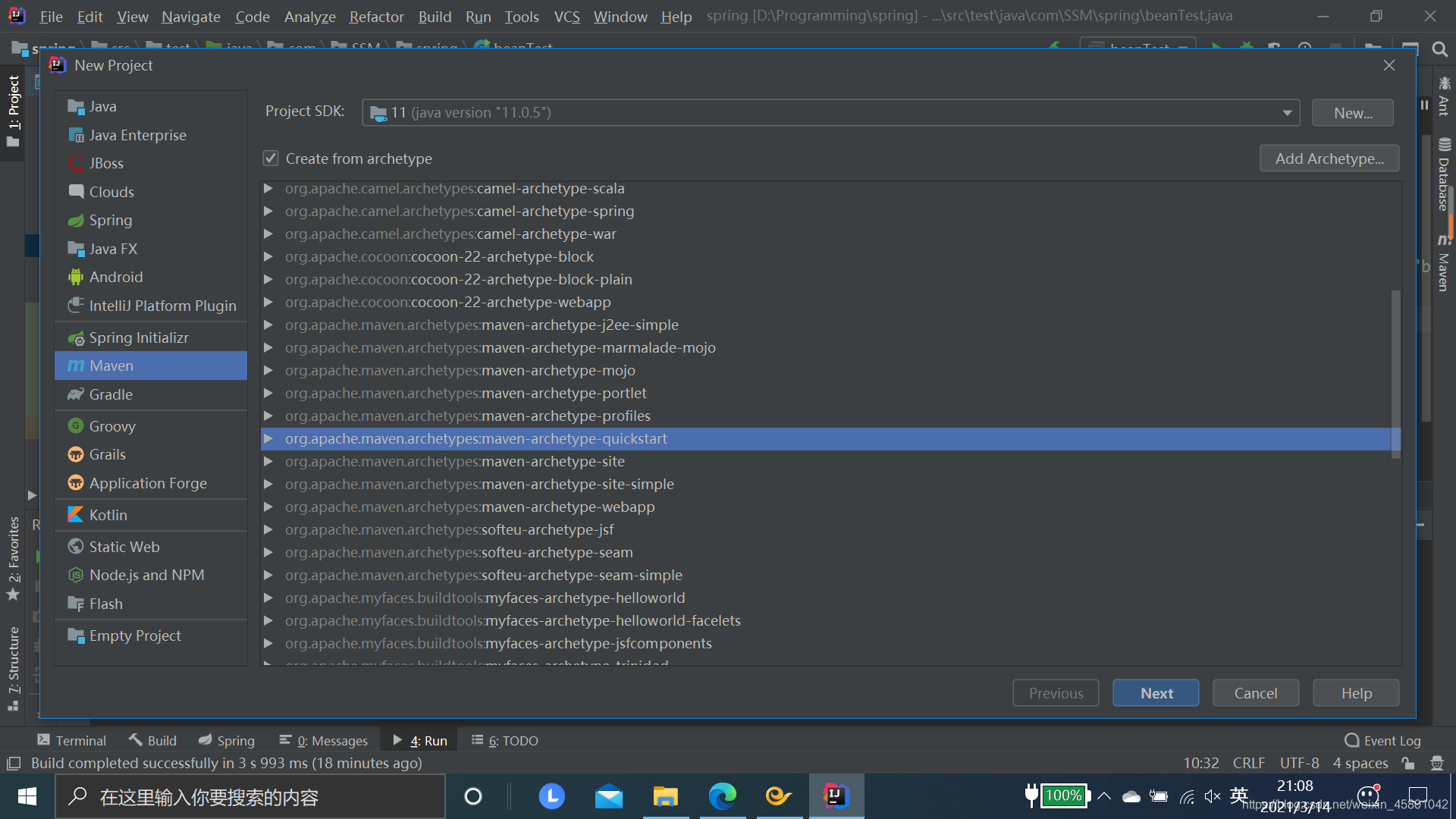Open the Navigate menu

[x=191, y=16]
